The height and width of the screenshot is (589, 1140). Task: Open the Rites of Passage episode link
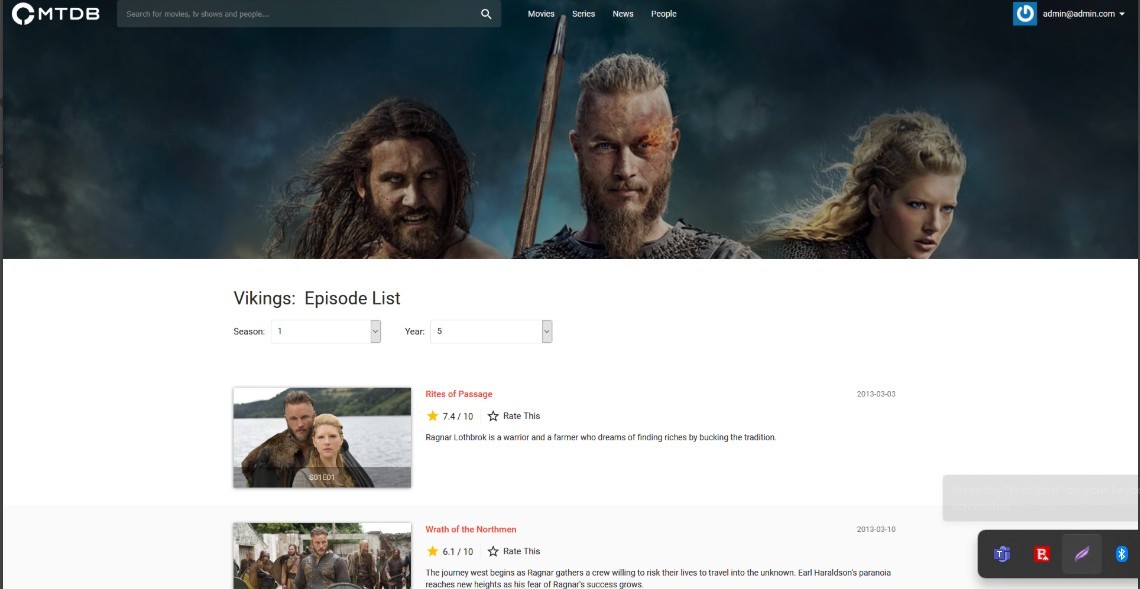[459, 394]
